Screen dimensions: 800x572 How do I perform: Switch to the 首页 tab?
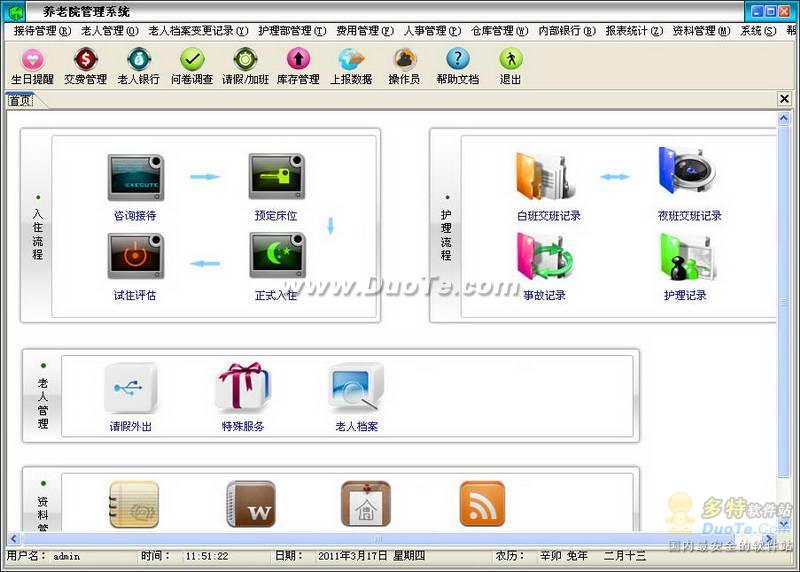pyautogui.click(x=20, y=100)
